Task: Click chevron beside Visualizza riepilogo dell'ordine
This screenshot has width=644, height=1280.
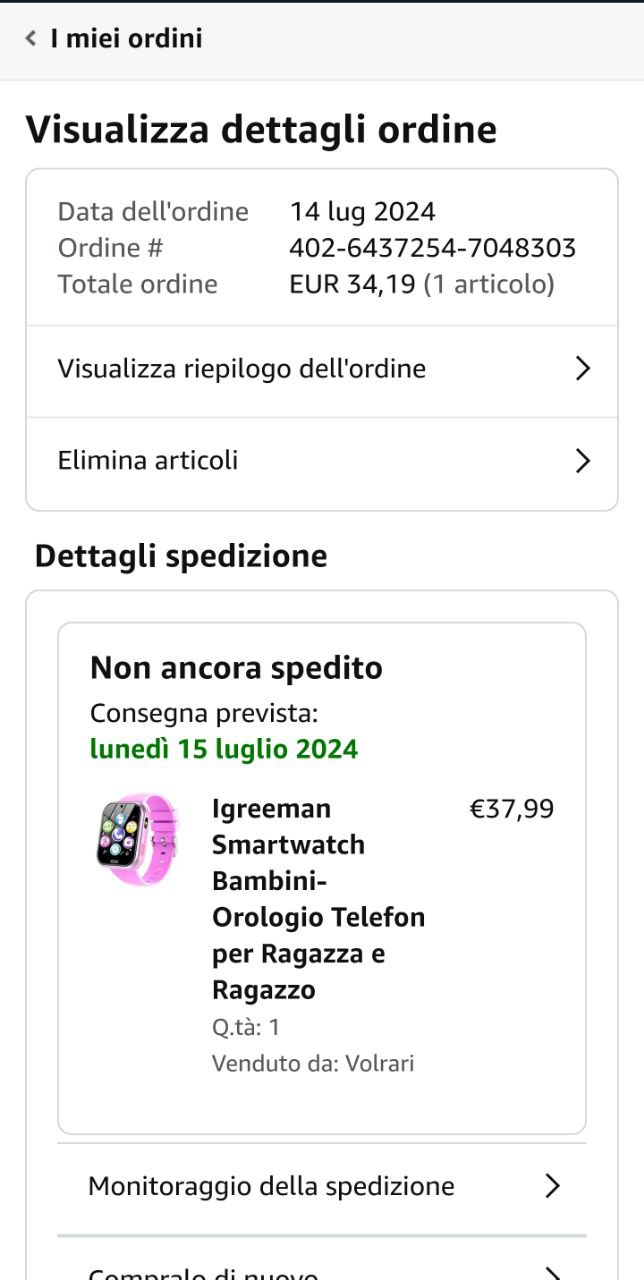Action: (583, 369)
